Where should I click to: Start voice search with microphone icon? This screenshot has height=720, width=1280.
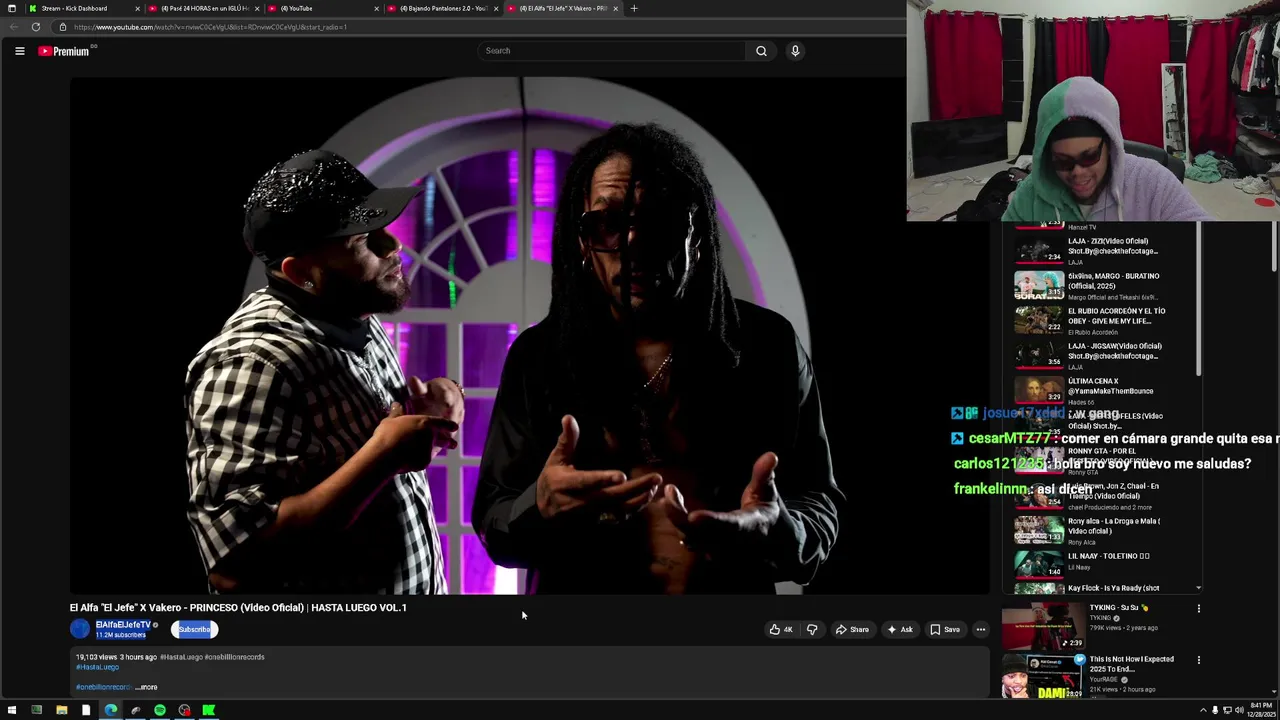point(795,51)
